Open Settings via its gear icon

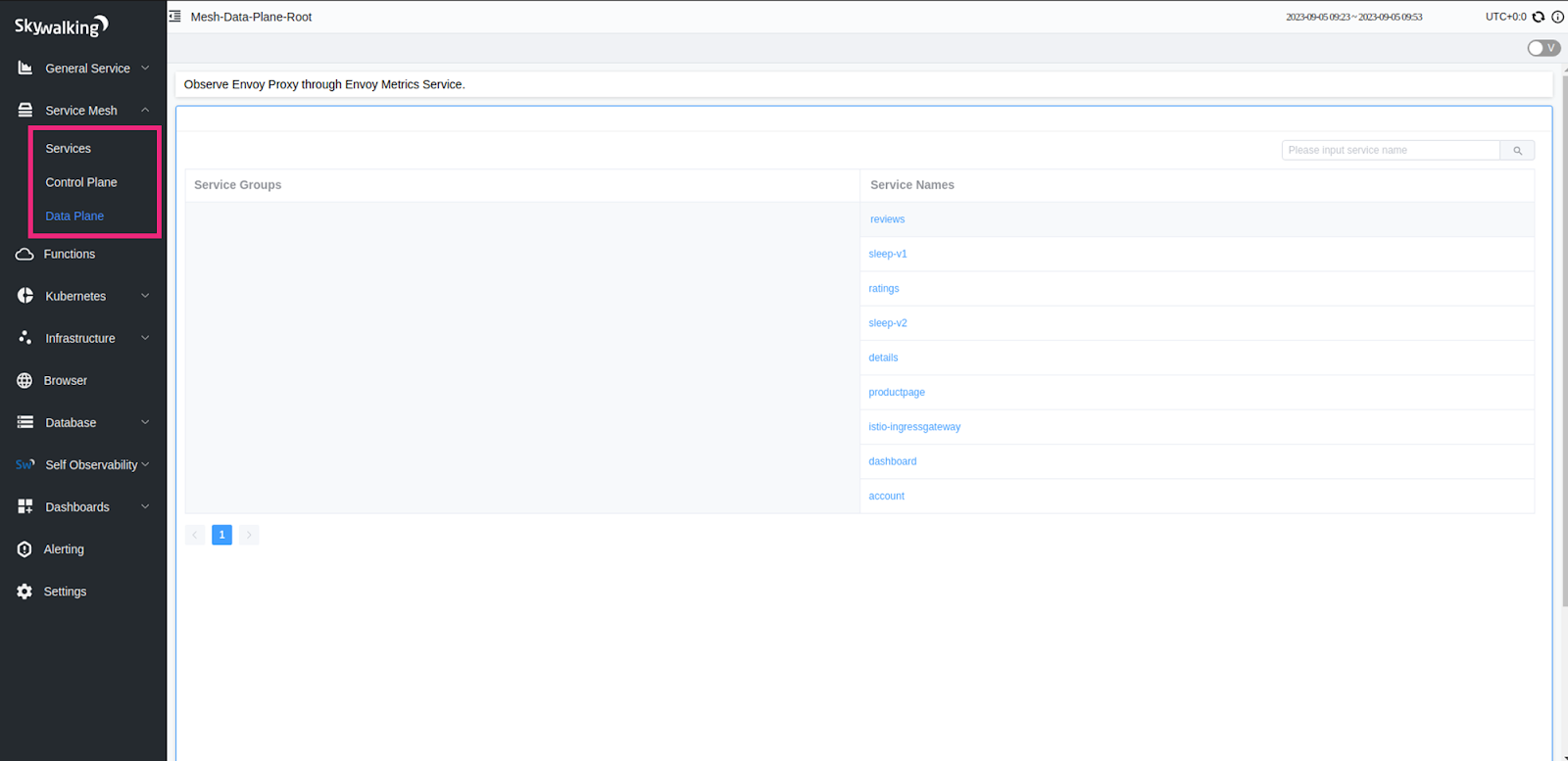click(x=24, y=592)
